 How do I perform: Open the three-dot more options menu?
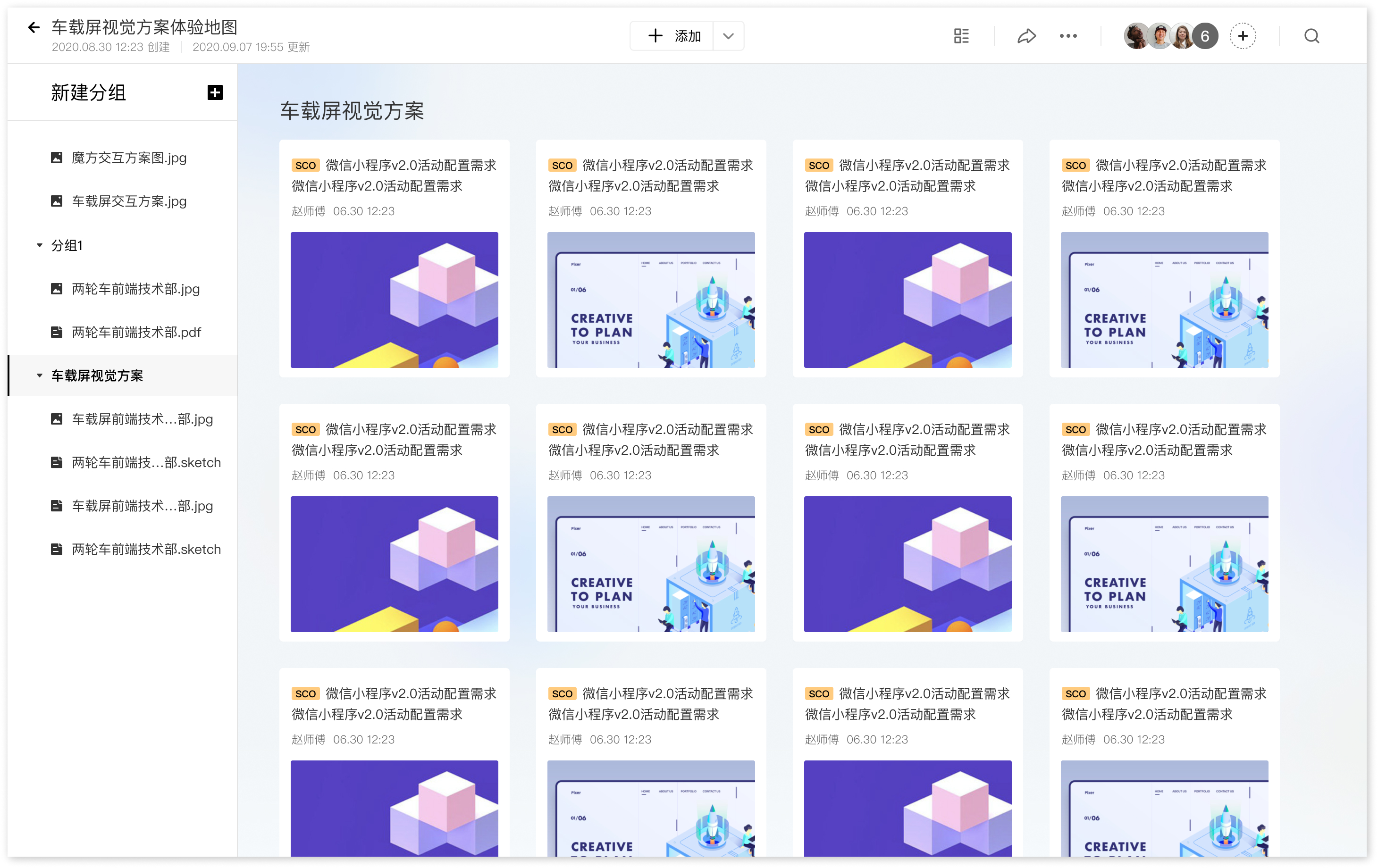point(1068,36)
